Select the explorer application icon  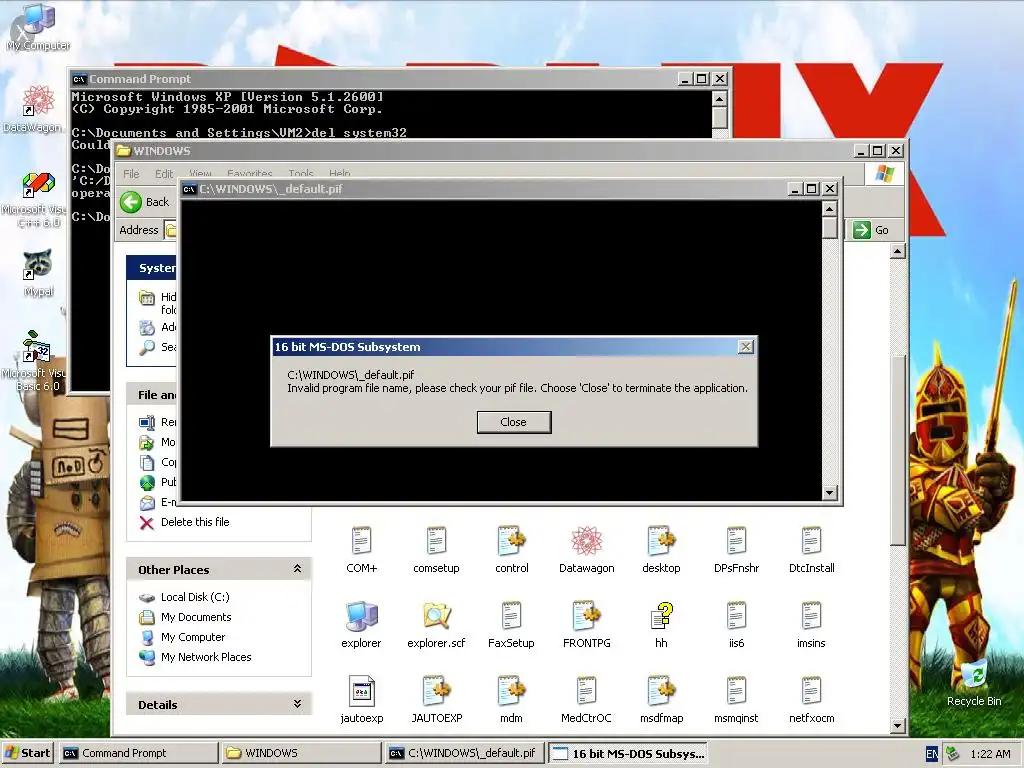(361, 625)
